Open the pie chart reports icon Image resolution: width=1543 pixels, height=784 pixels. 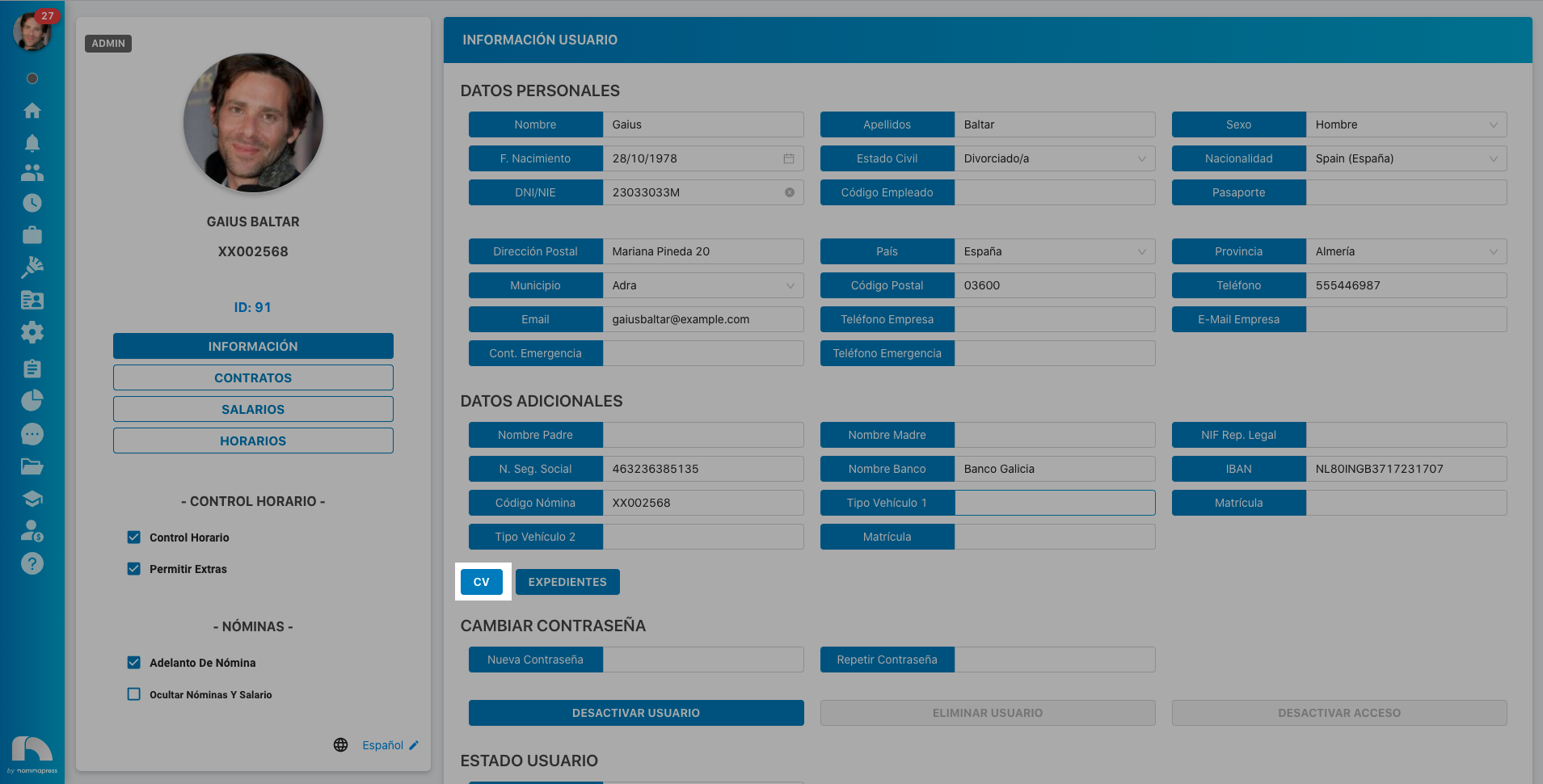pyautogui.click(x=32, y=400)
